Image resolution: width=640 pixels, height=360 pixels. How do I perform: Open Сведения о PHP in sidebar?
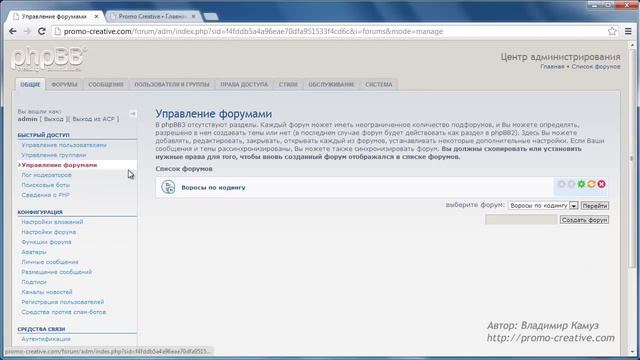click(45, 195)
